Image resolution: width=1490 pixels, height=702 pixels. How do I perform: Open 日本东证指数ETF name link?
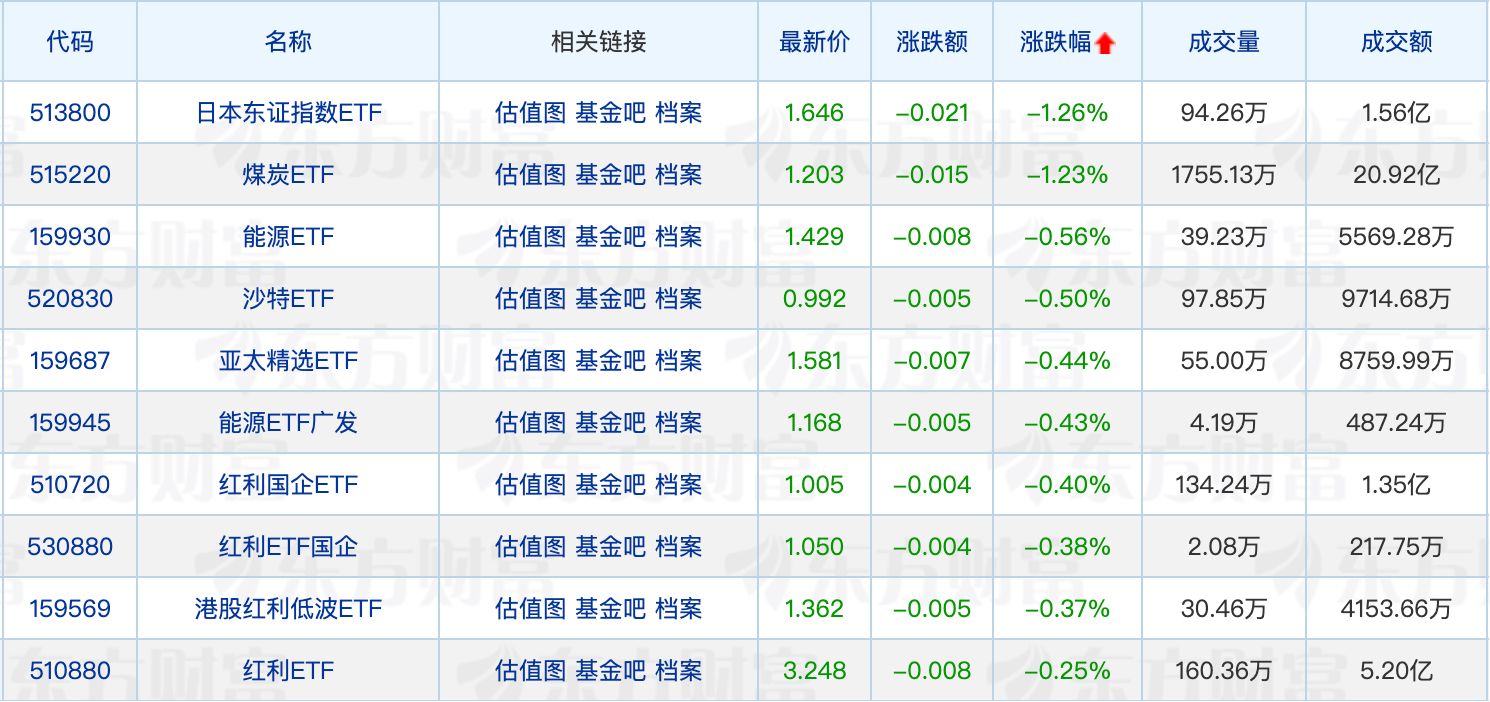(288, 113)
